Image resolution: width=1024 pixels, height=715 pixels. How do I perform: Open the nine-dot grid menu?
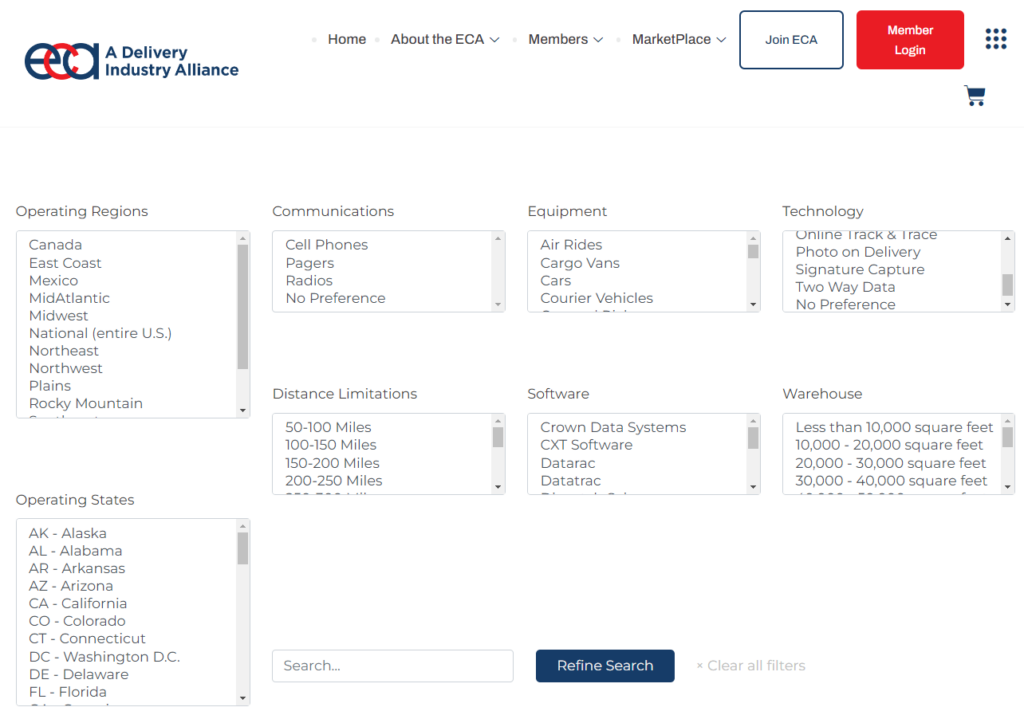click(x=995, y=39)
